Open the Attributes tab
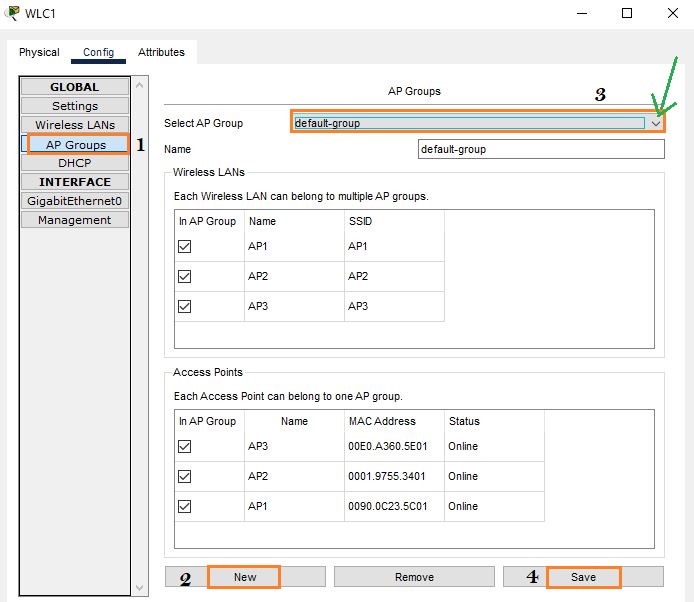The image size is (694, 602). coord(161,52)
